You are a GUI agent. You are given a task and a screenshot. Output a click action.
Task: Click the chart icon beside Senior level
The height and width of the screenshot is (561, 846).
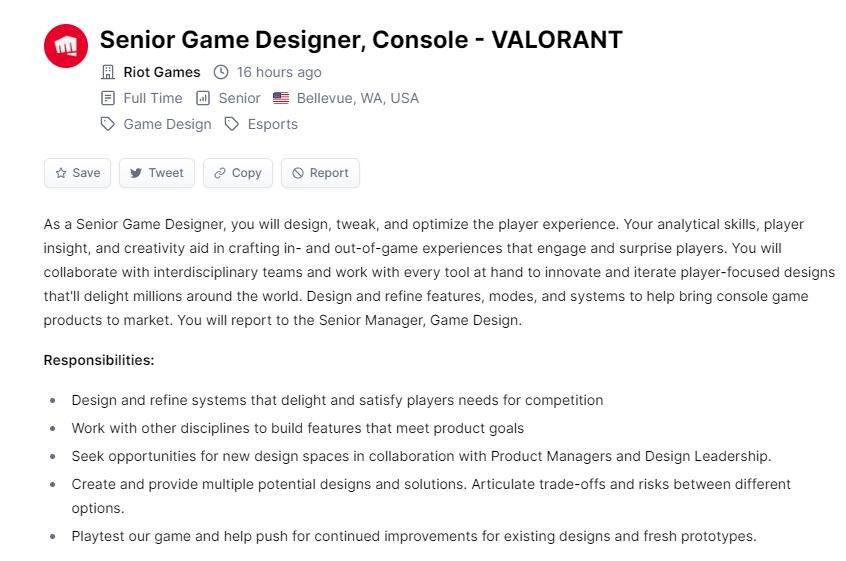point(203,98)
